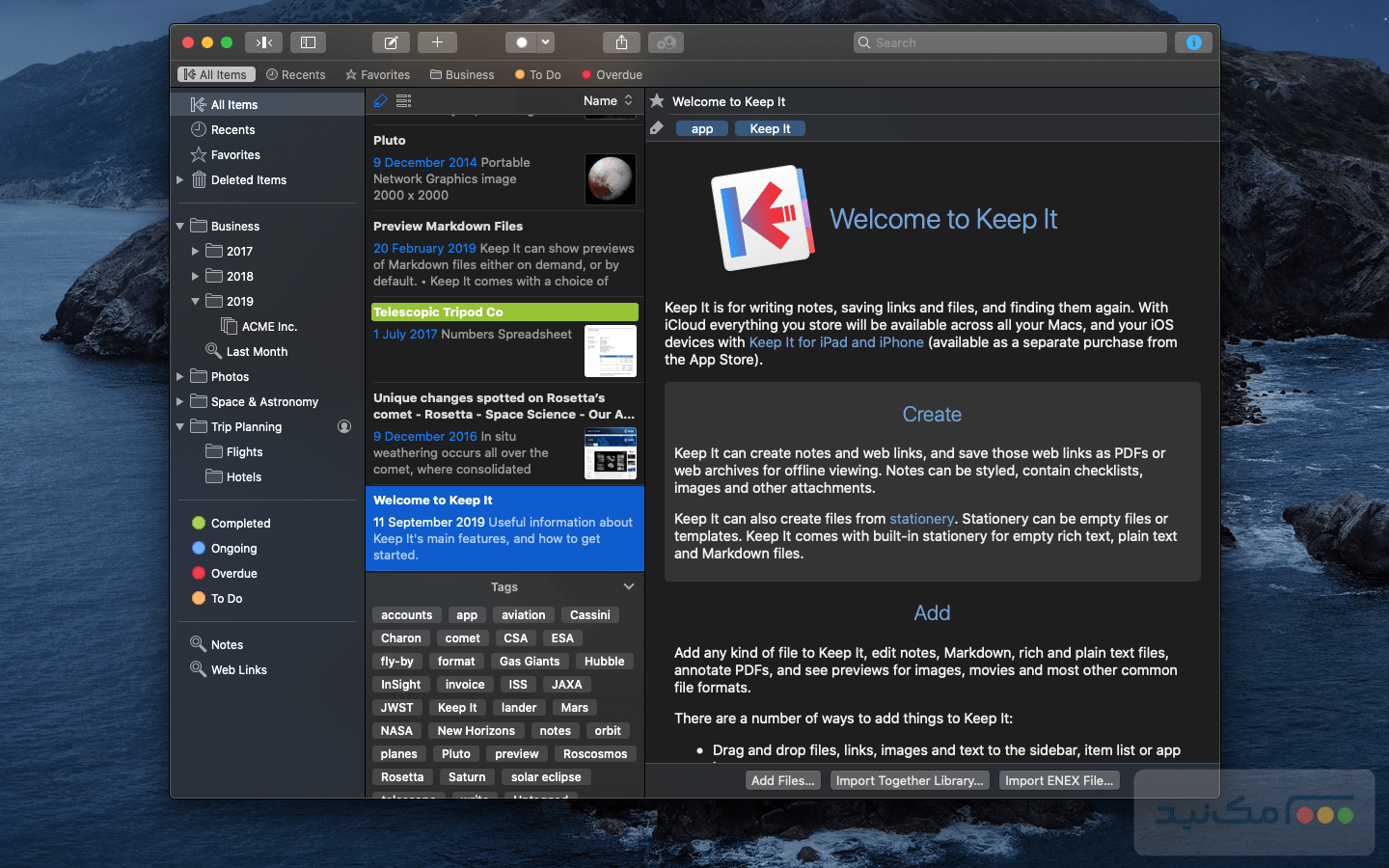Switch to the Recents tab in favorites bar
Screen dimensions: 1389x868
pos(295,74)
